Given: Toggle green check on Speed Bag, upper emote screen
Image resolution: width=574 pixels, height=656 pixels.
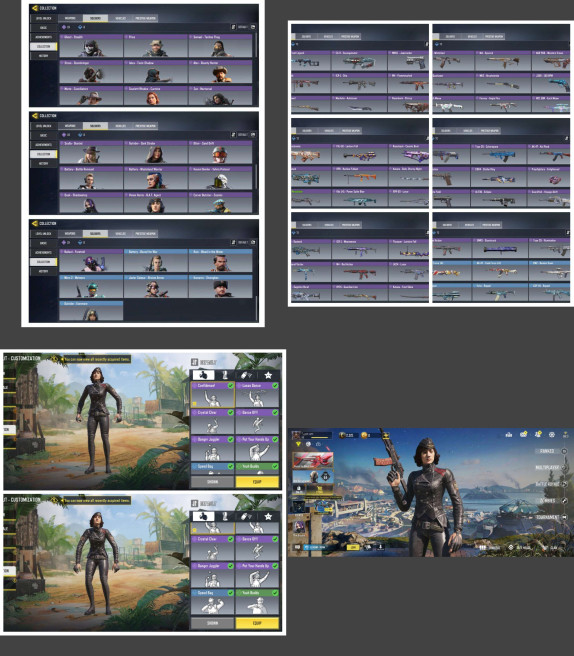Looking at the screenshot, I should tap(231, 466).
